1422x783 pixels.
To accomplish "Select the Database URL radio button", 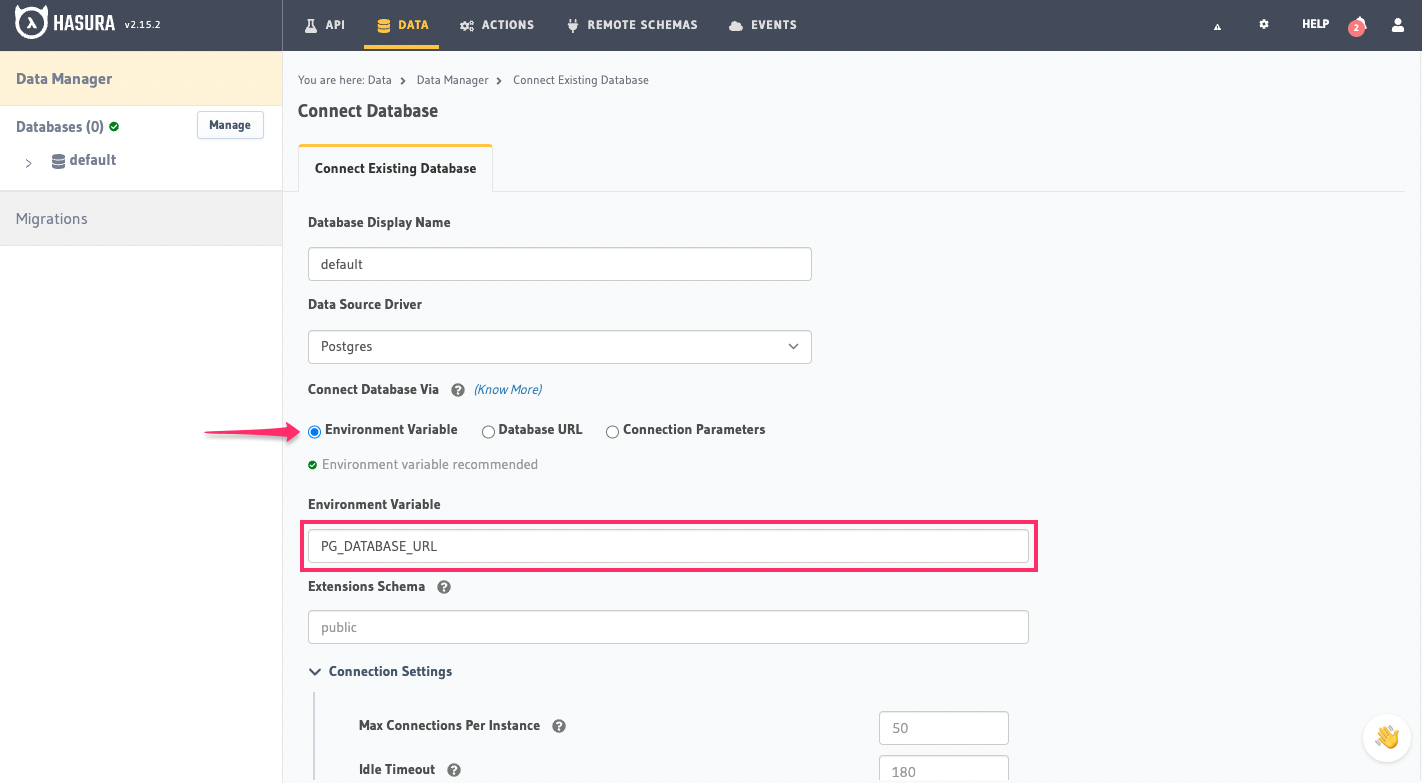I will pos(488,431).
